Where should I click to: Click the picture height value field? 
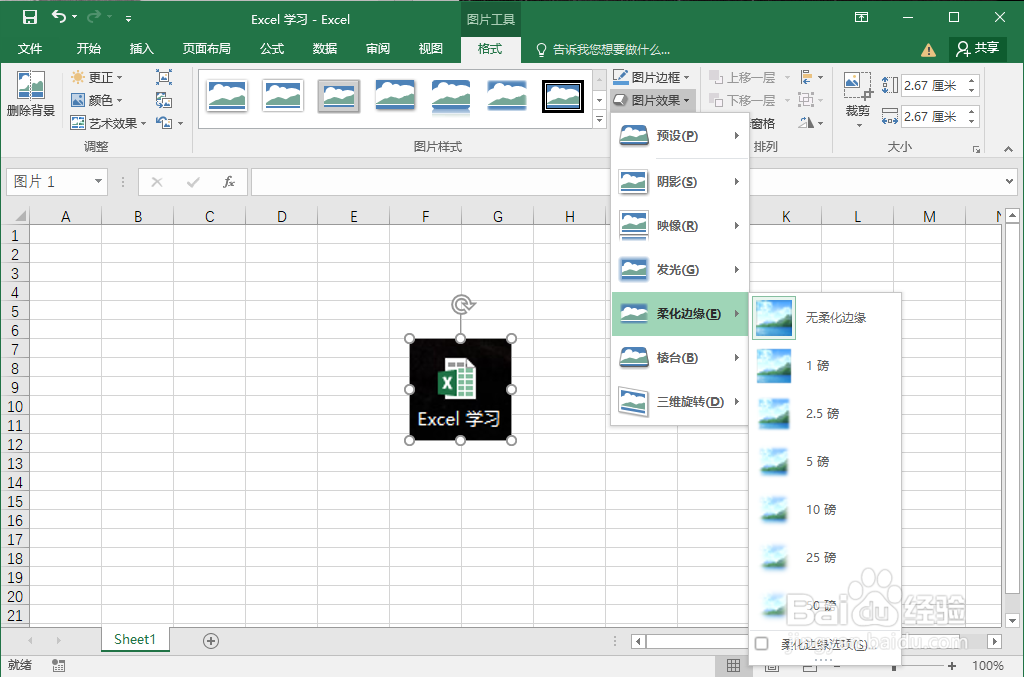pyautogui.click(x=933, y=86)
